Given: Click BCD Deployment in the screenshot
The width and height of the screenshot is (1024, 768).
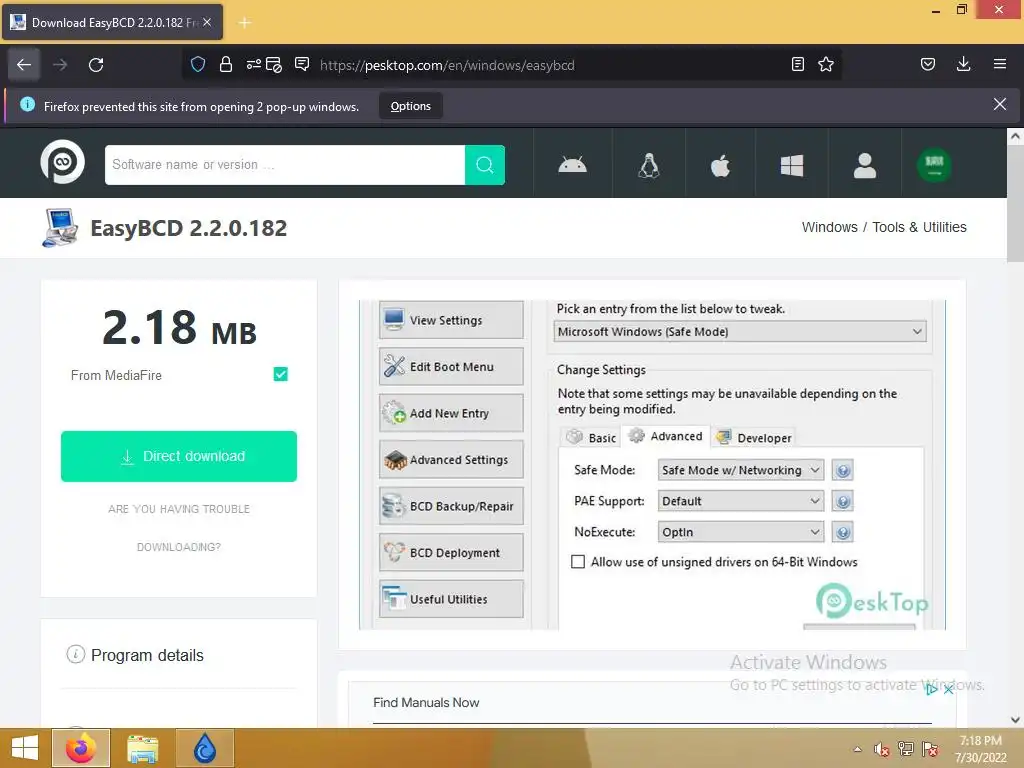Looking at the screenshot, I should [451, 552].
